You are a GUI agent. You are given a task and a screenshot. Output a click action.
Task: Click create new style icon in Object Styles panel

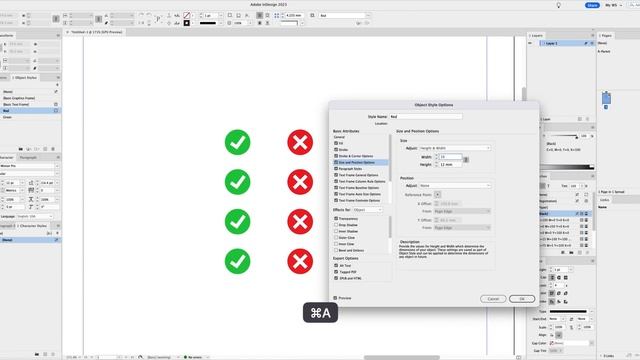tap(45, 149)
